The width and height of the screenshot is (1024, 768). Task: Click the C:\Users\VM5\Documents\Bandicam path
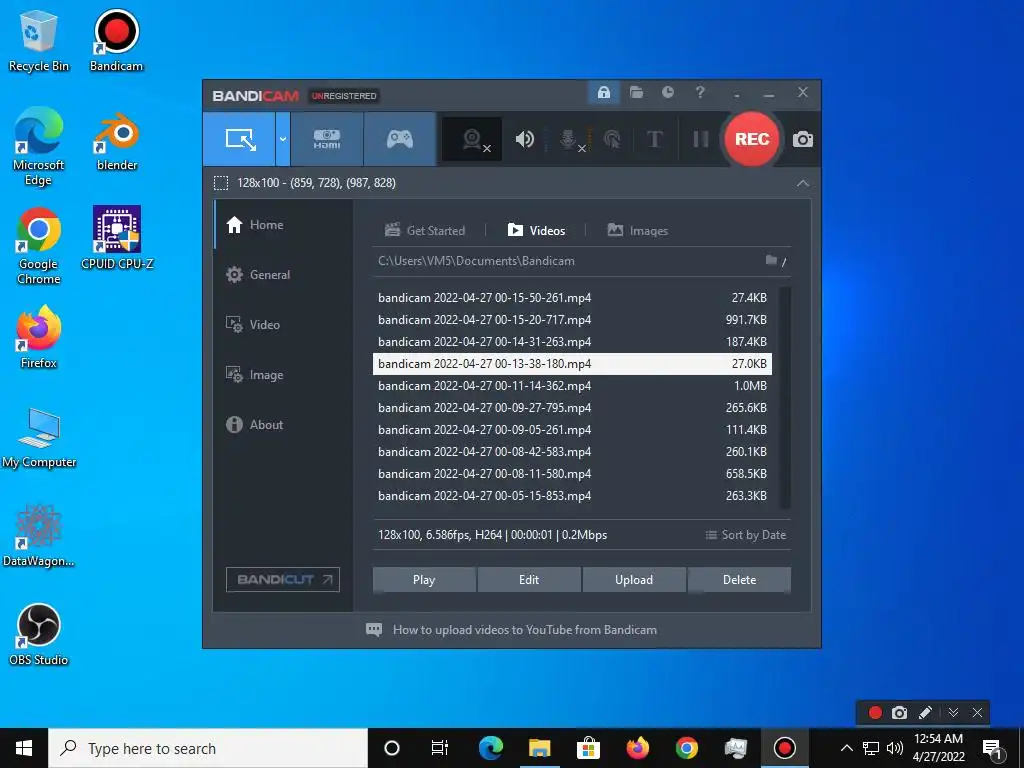point(476,261)
